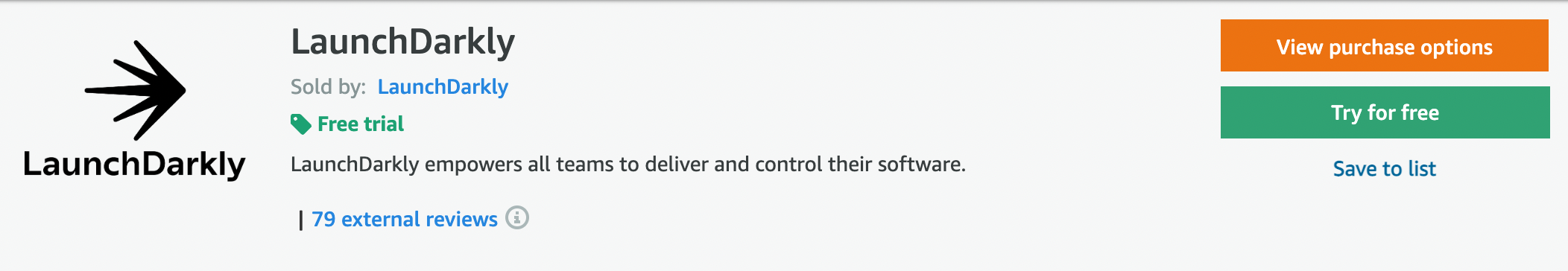
Task: Click the word "purchase" on orange button
Action: coord(1371,48)
